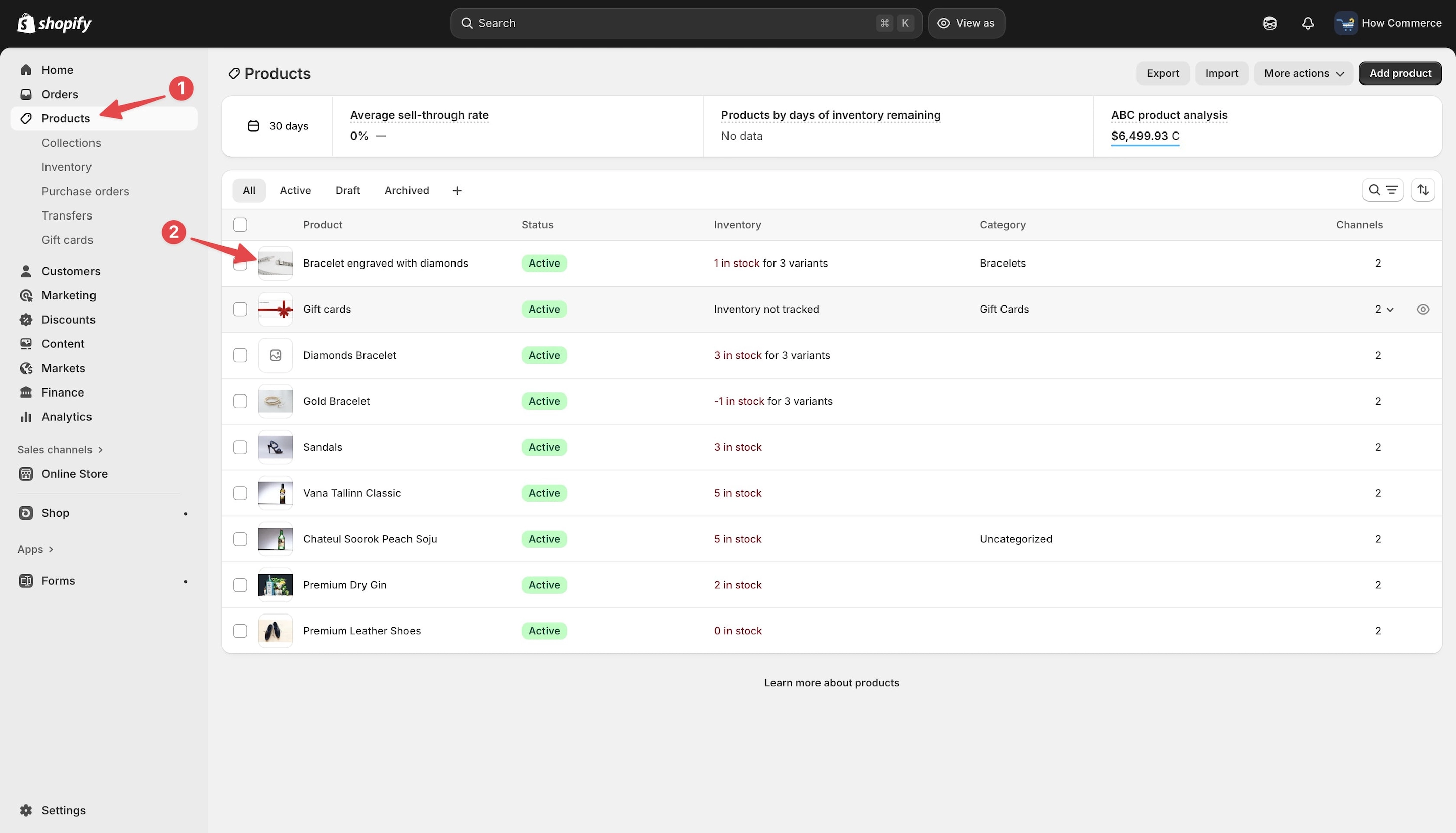Click the Discounts badge icon
Image resolution: width=1456 pixels, height=833 pixels.
point(26,319)
